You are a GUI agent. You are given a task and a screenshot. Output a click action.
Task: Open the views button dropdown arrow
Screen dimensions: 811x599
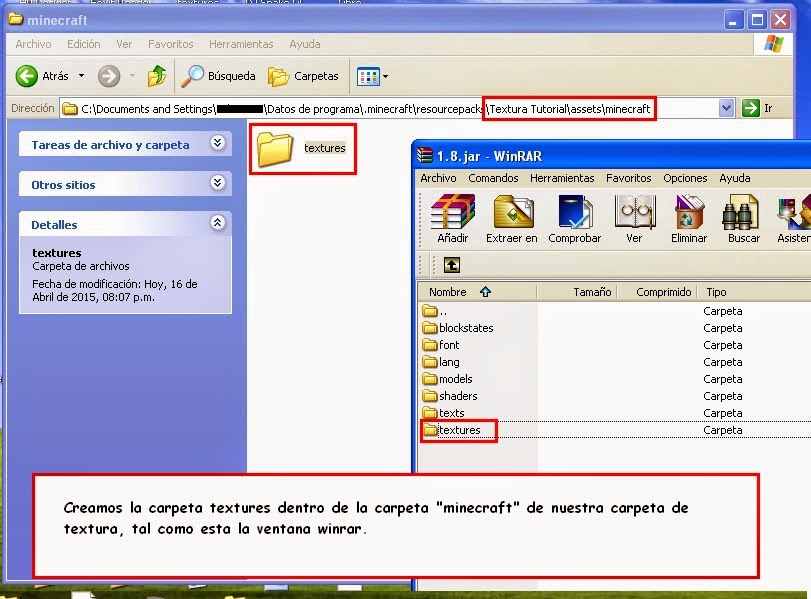(385, 77)
